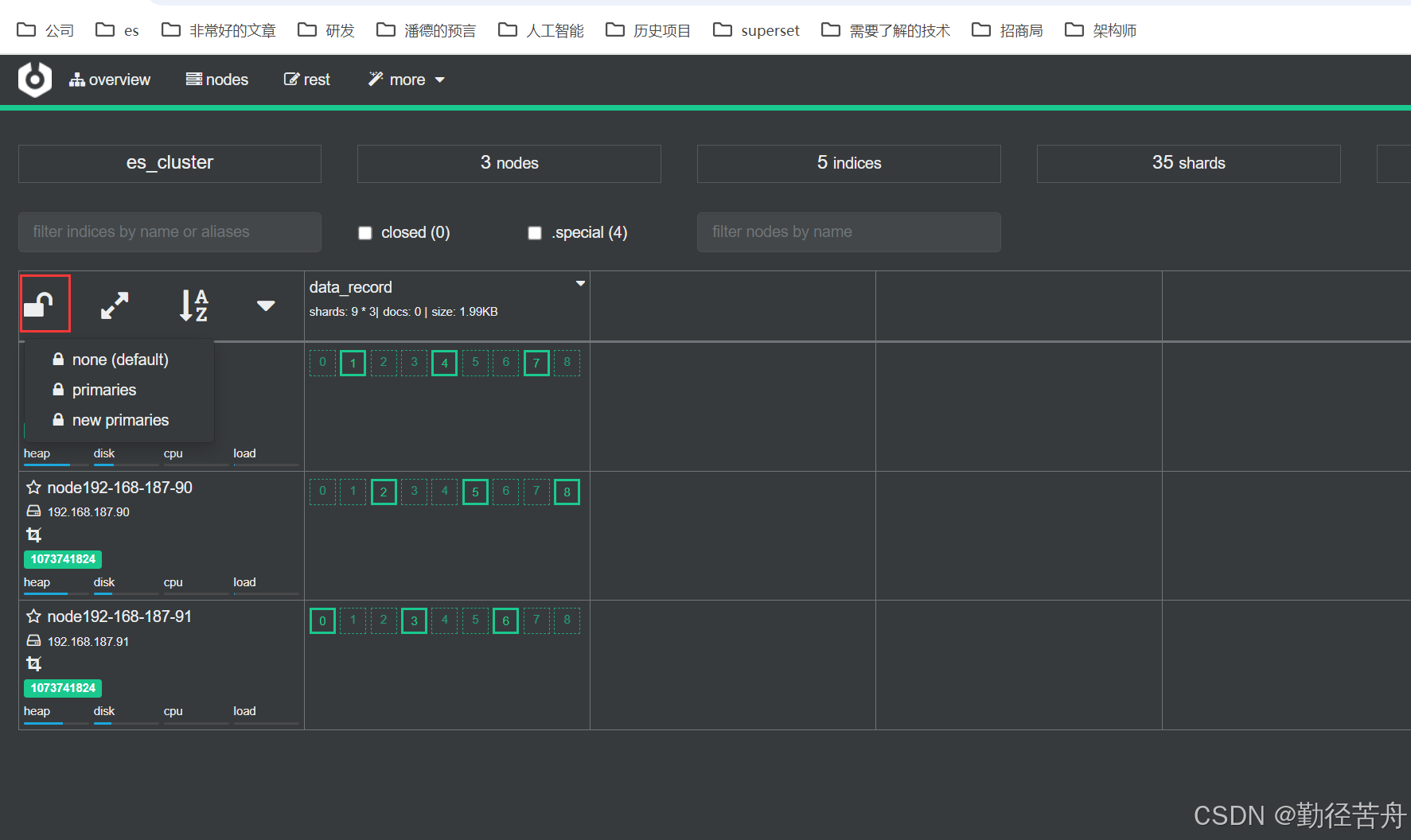
Task: Click shard 7 in the first node row
Action: [536, 364]
